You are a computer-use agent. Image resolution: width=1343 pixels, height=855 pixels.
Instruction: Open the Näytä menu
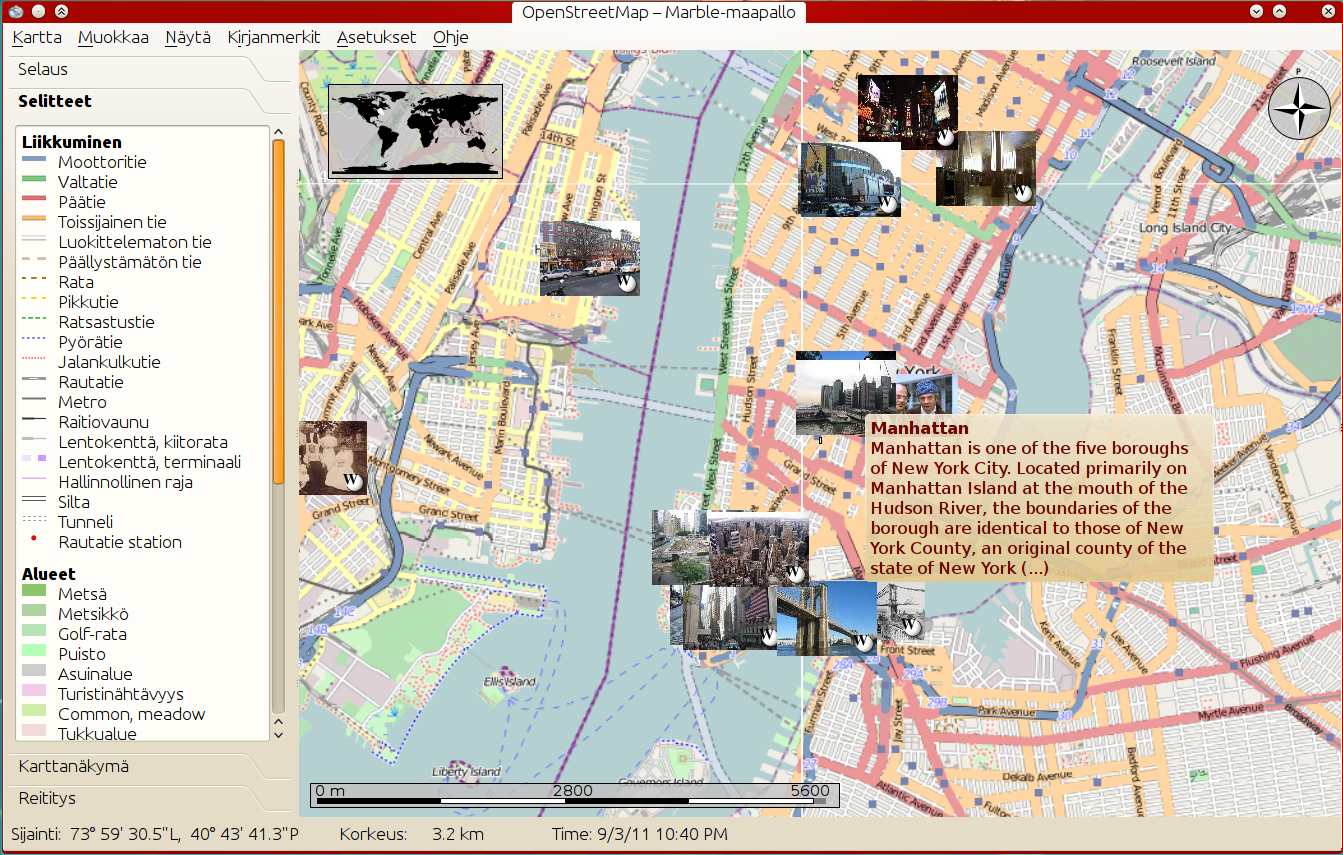coord(188,37)
